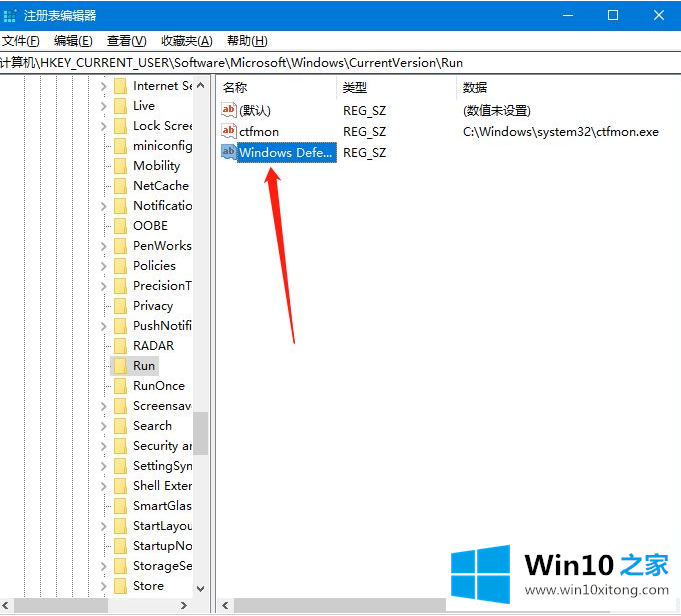This screenshot has height=616, width=681.
Task: Click the RunOnce folder icon
Action: point(120,386)
